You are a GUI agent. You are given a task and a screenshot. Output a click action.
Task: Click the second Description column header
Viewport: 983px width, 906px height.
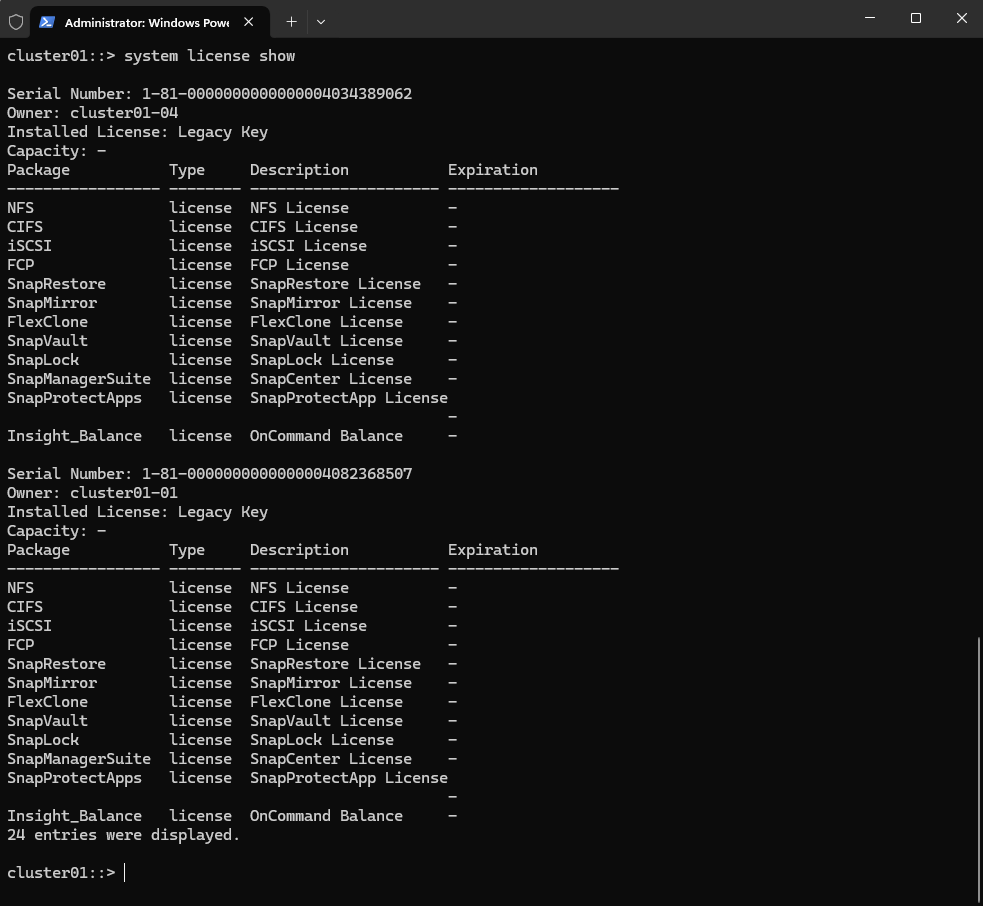click(x=299, y=550)
